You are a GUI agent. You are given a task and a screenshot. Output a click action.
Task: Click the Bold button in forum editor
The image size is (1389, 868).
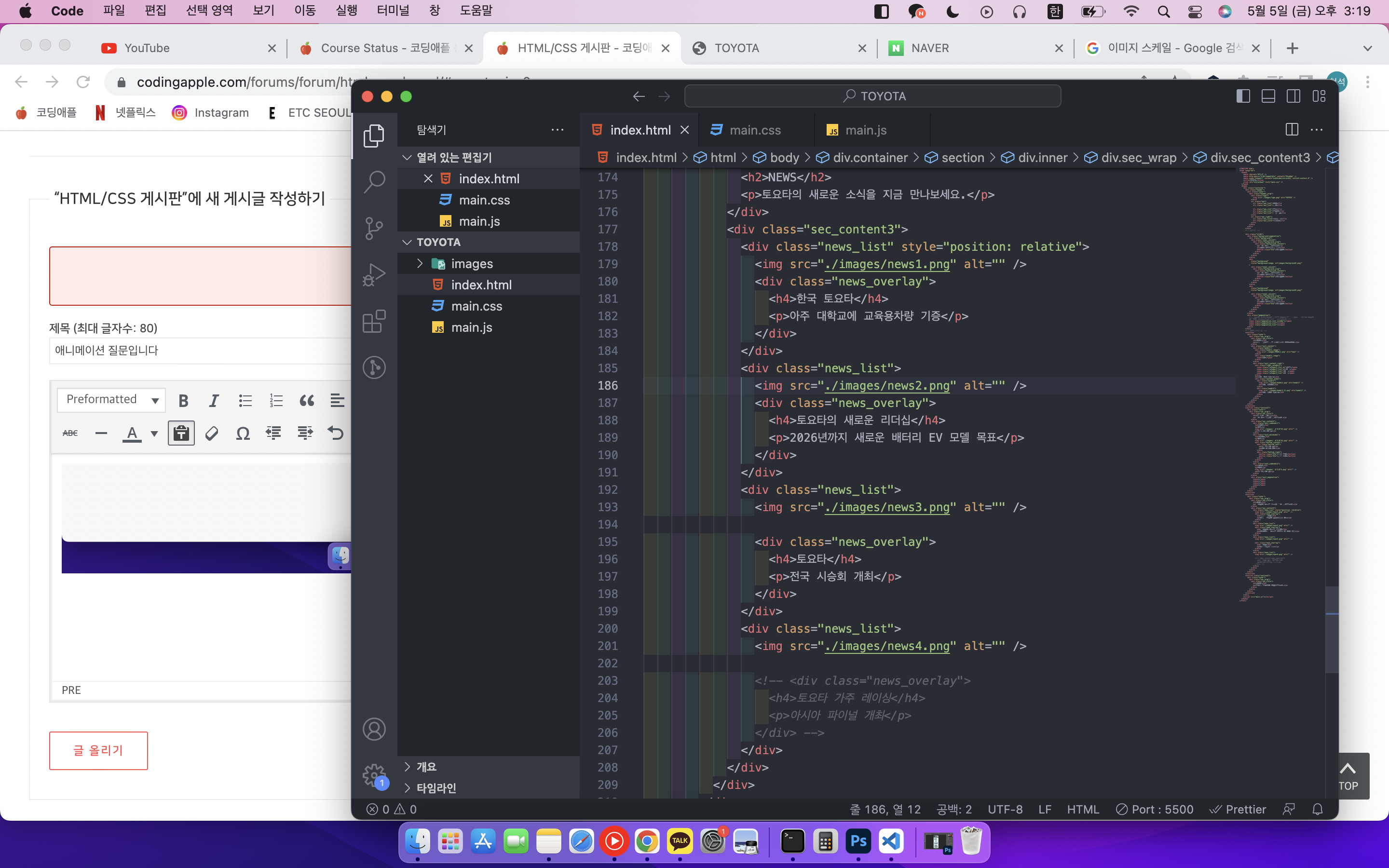point(183,400)
